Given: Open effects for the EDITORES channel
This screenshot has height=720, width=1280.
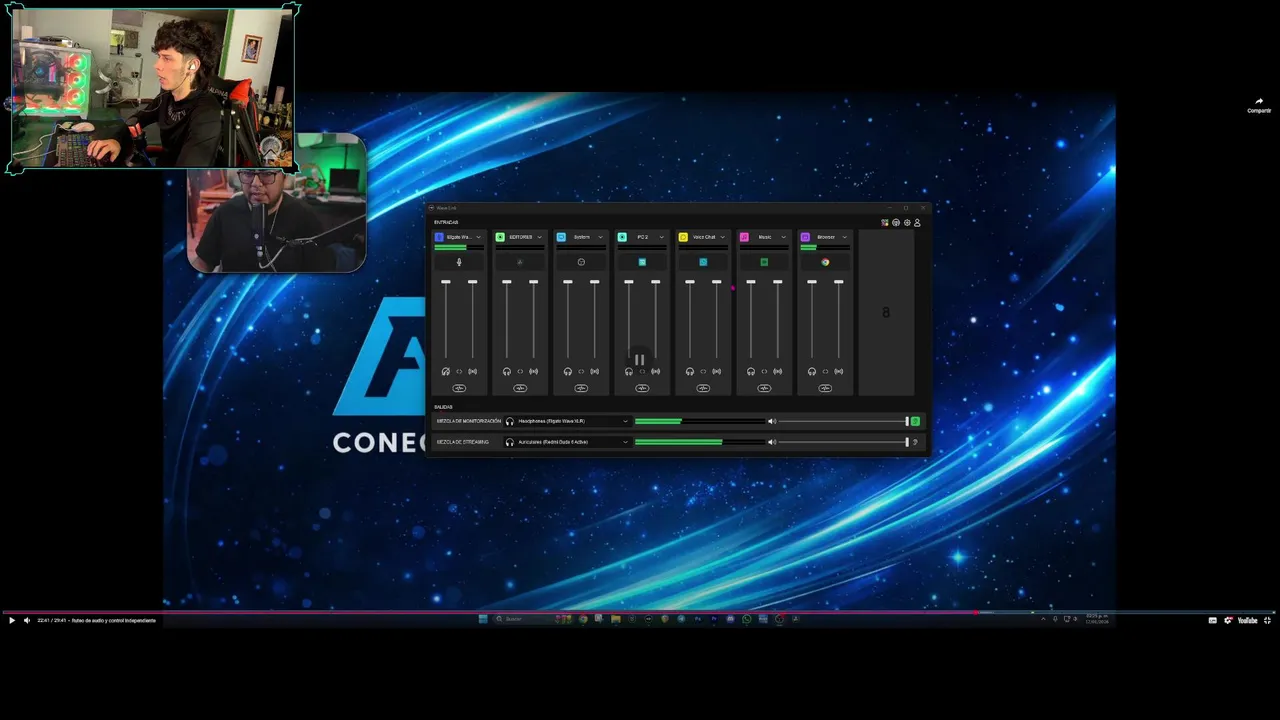Looking at the screenshot, I should tap(520, 388).
